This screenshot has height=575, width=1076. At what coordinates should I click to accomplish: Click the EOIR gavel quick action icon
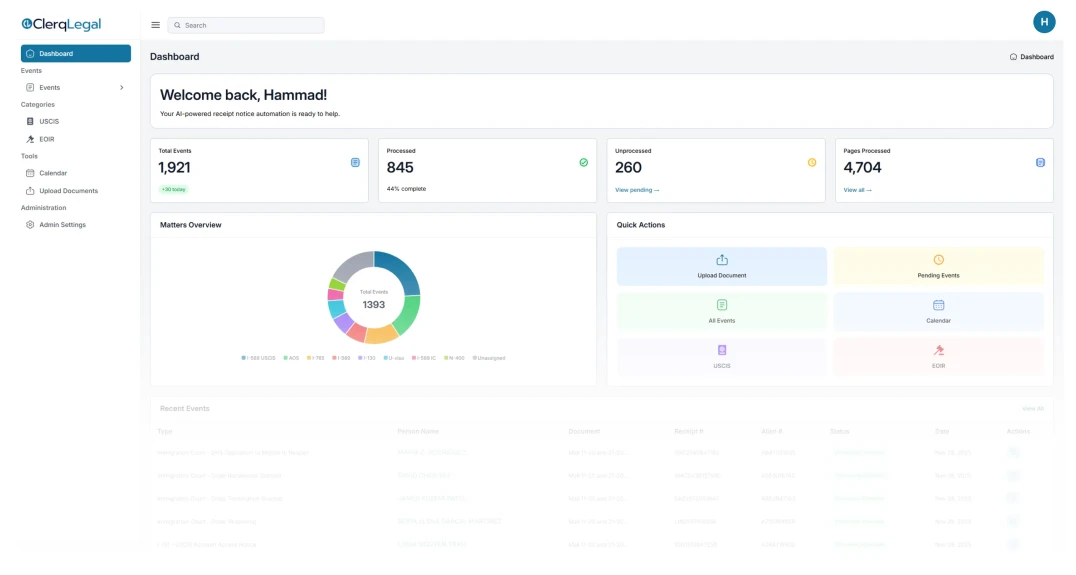click(938, 351)
